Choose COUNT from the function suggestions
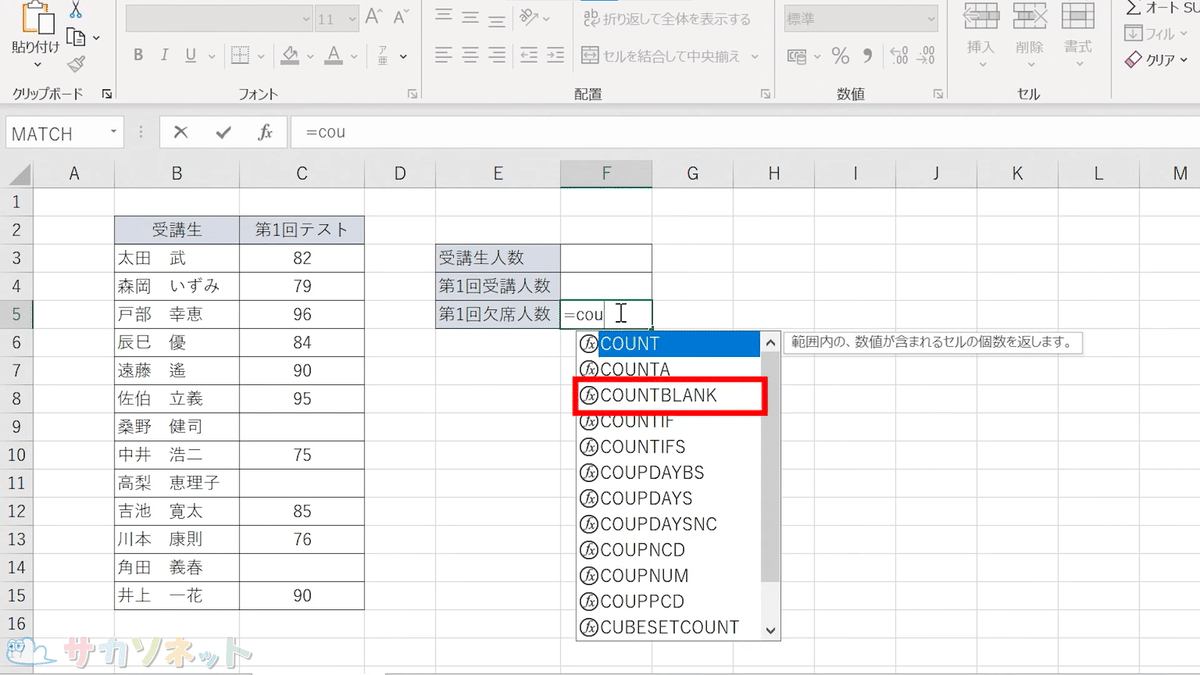 click(669, 344)
